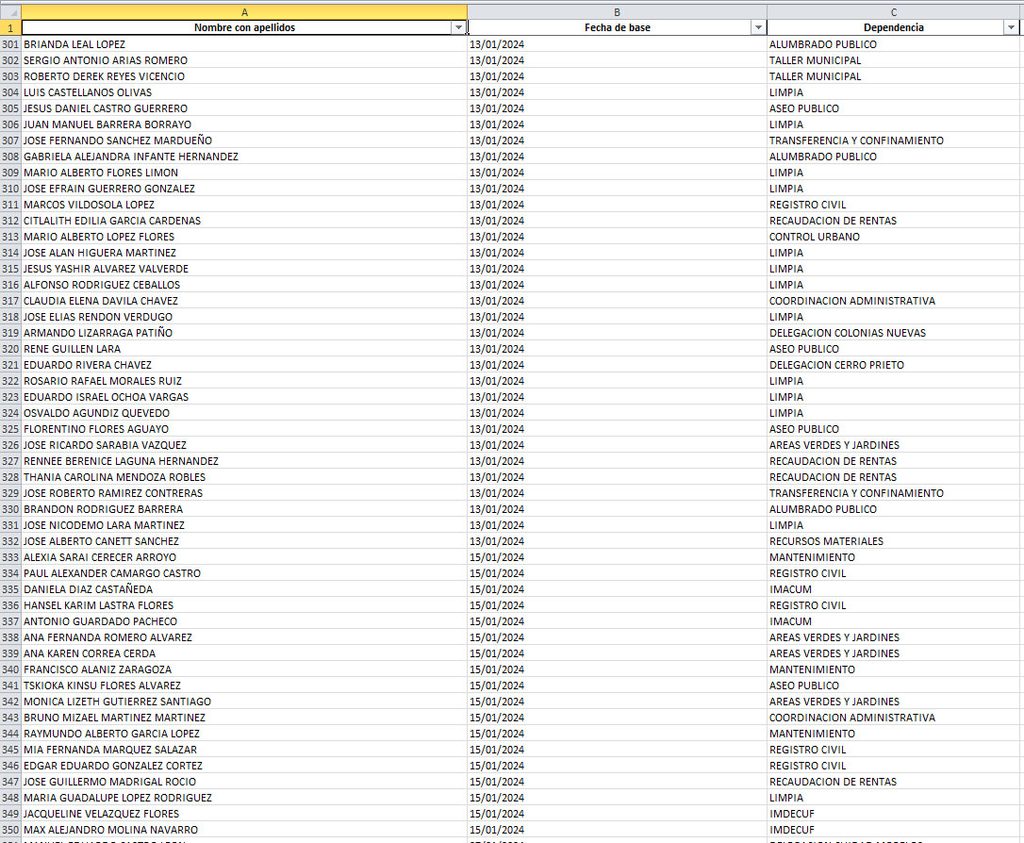Click 'GABRIELA ALEJANDRA INFANTE HERNANDEZ'
The image size is (1024, 843).
[x=244, y=157]
